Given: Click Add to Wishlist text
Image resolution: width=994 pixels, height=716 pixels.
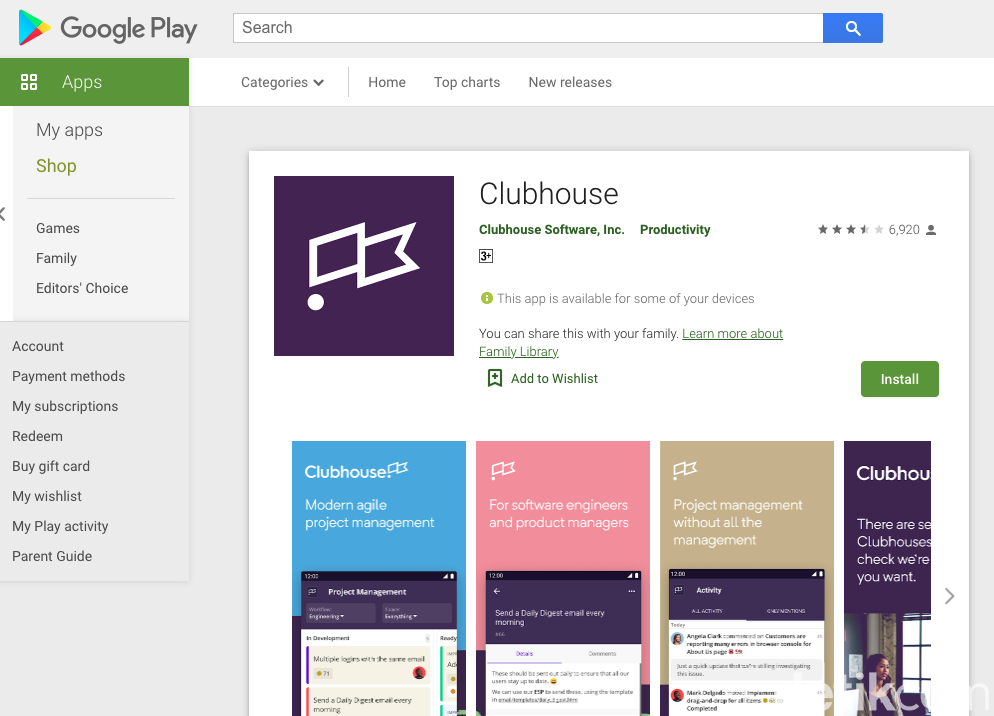Looking at the screenshot, I should (554, 379).
